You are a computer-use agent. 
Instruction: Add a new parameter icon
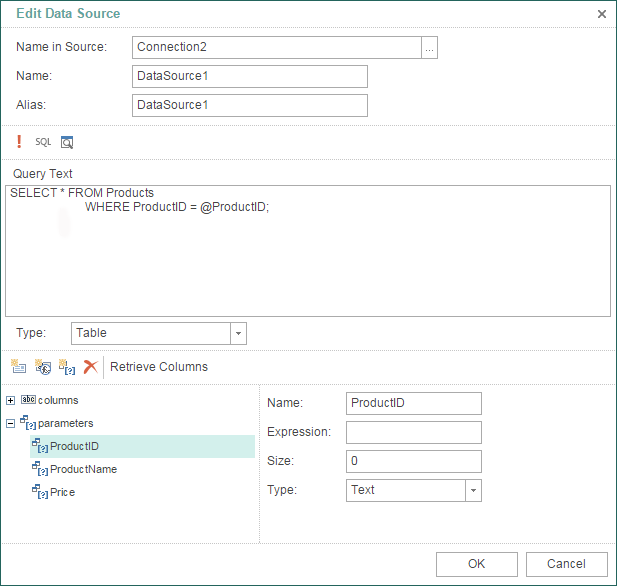click(x=67, y=366)
